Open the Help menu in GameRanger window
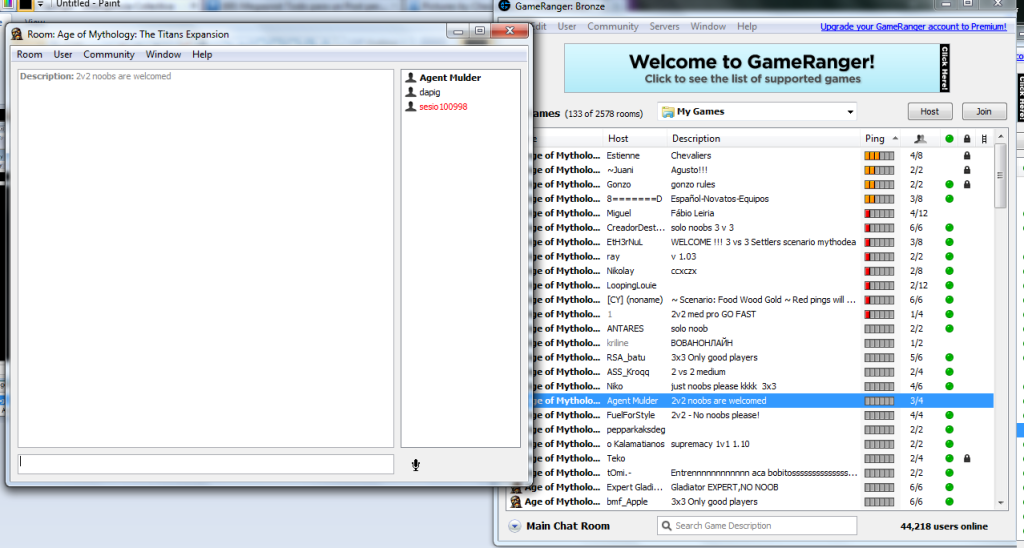This screenshot has height=548, width=1024. click(747, 27)
